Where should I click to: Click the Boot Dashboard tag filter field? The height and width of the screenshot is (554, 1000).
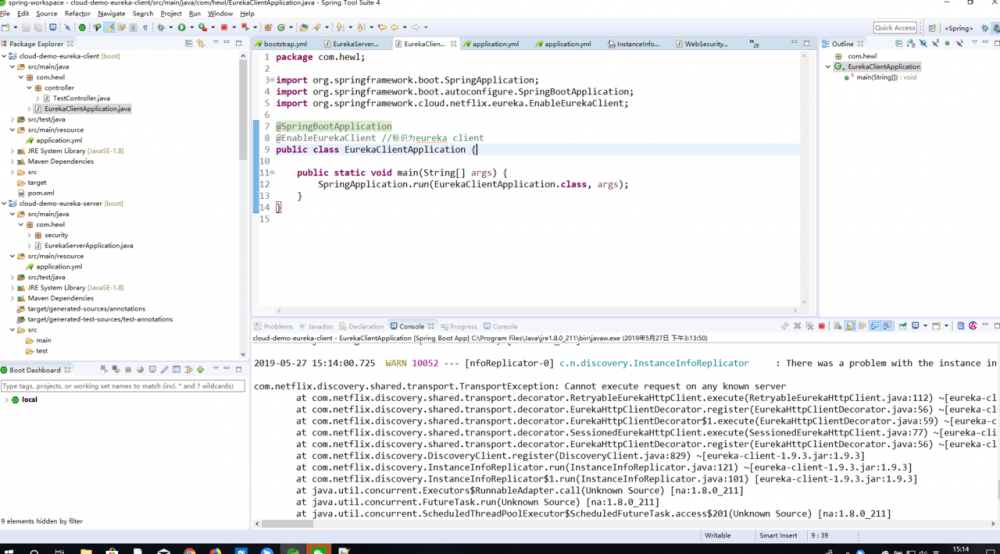[x=120, y=385]
